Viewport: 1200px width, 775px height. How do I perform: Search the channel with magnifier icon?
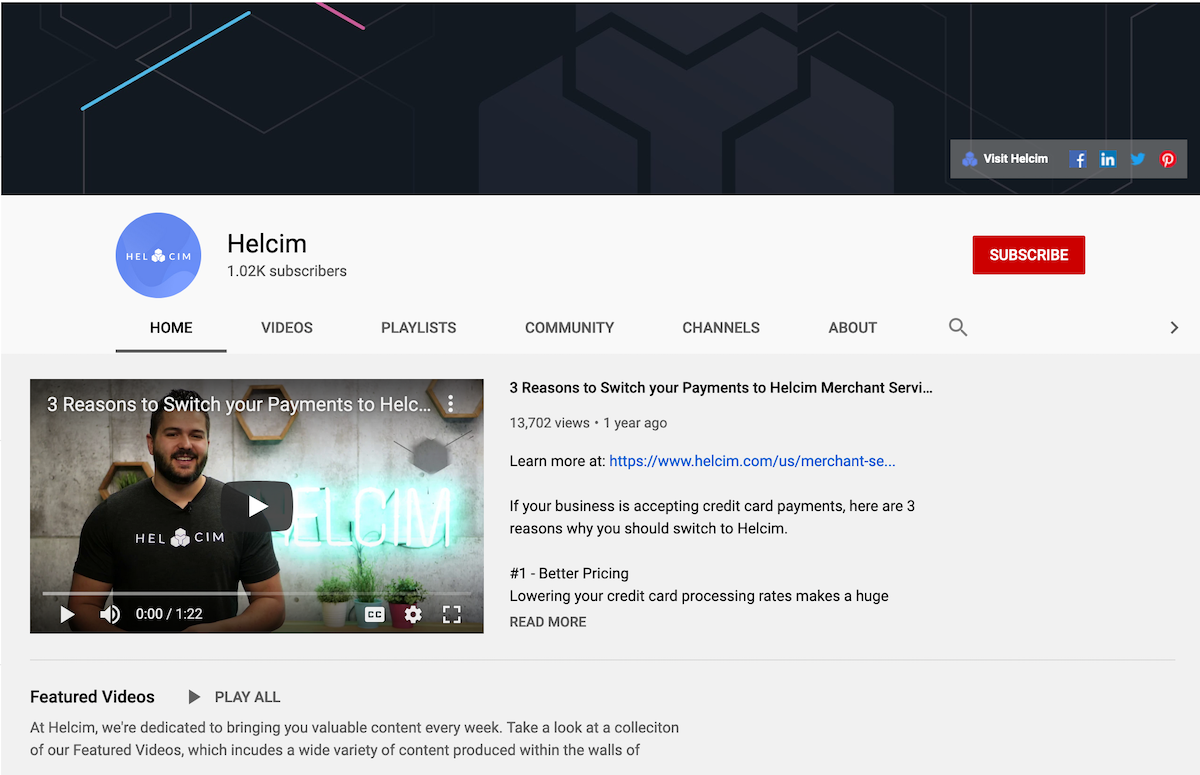coord(958,327)
